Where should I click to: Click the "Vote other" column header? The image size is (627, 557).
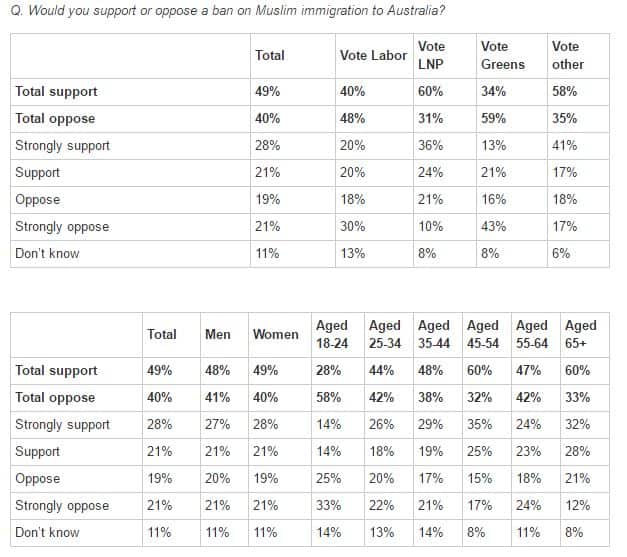click(567, 56)
